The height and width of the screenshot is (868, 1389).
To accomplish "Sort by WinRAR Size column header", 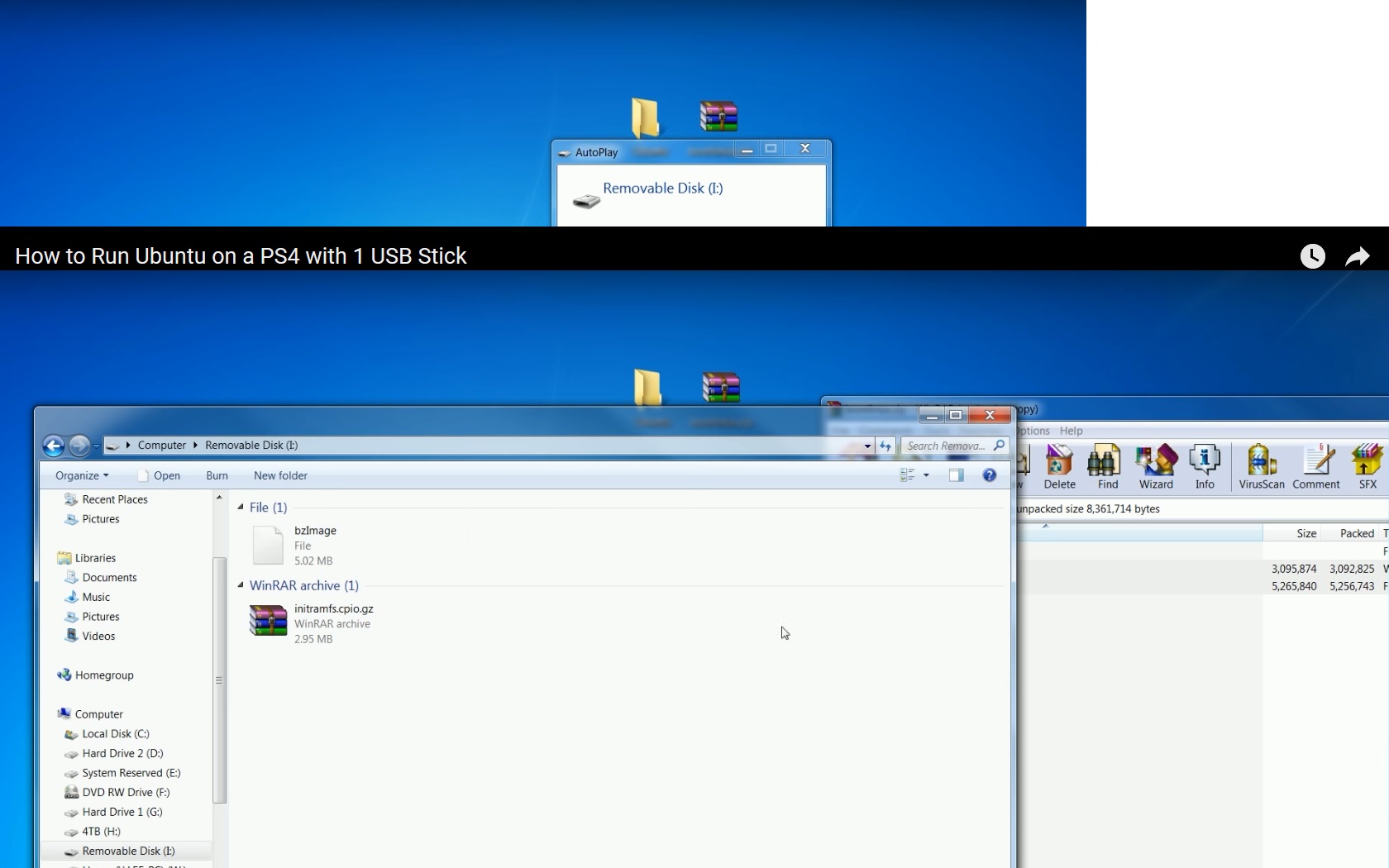I will 1306,533.
